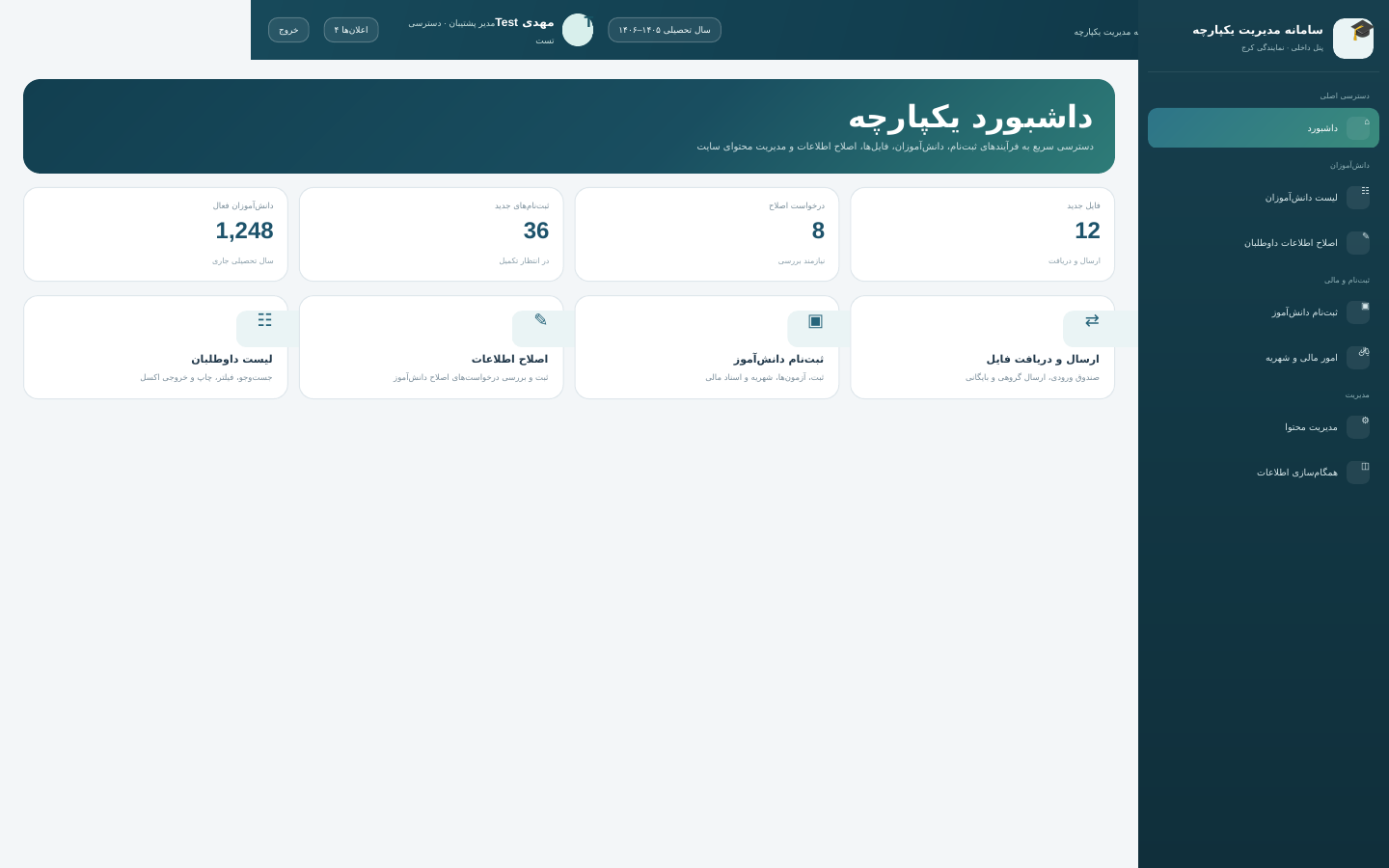Image resolution: width=1389 pixels, height=868 pixels.
Task: Click the sidebar title "سامانه مدیریت یکپارچه"
Action: [1258, 30]
